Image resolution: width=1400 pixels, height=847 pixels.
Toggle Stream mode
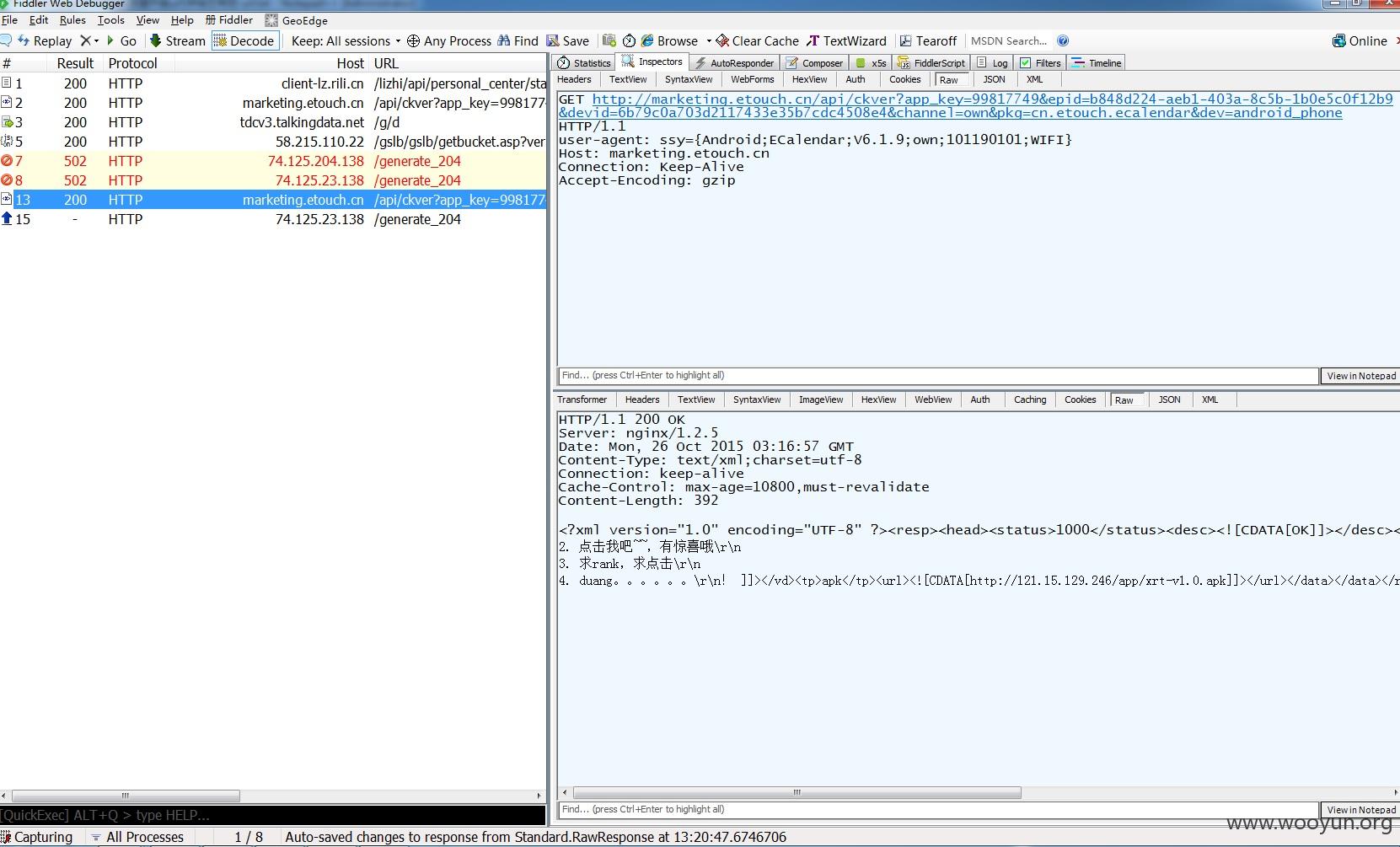pyautogui.click(x=178, y=40)
